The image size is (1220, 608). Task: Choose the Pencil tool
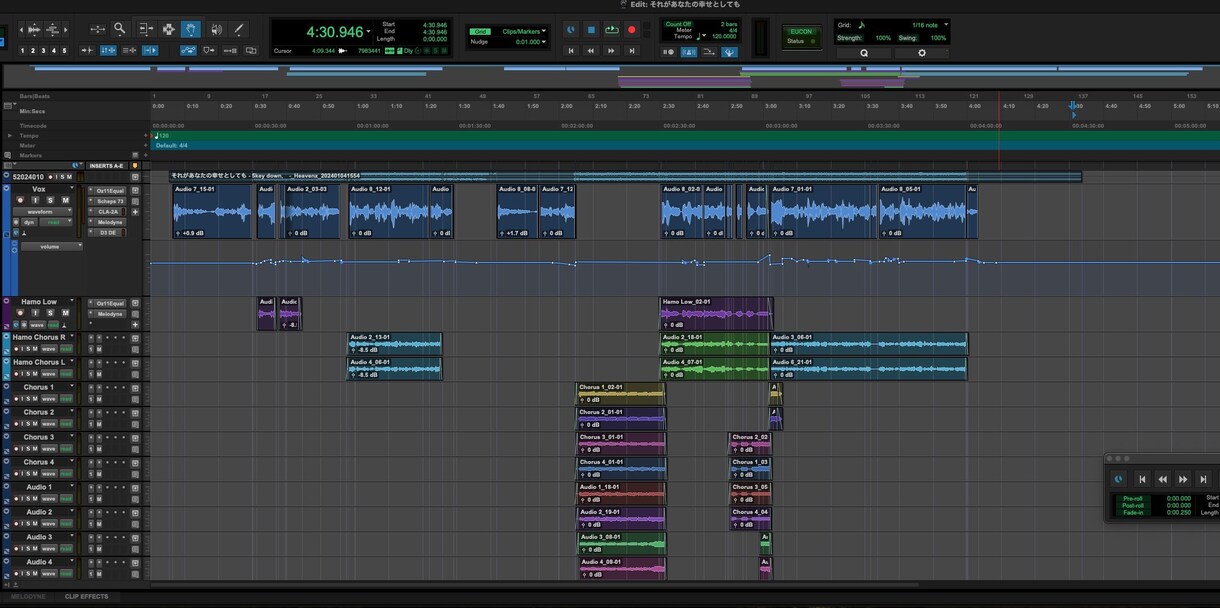[x=239, y=29]
